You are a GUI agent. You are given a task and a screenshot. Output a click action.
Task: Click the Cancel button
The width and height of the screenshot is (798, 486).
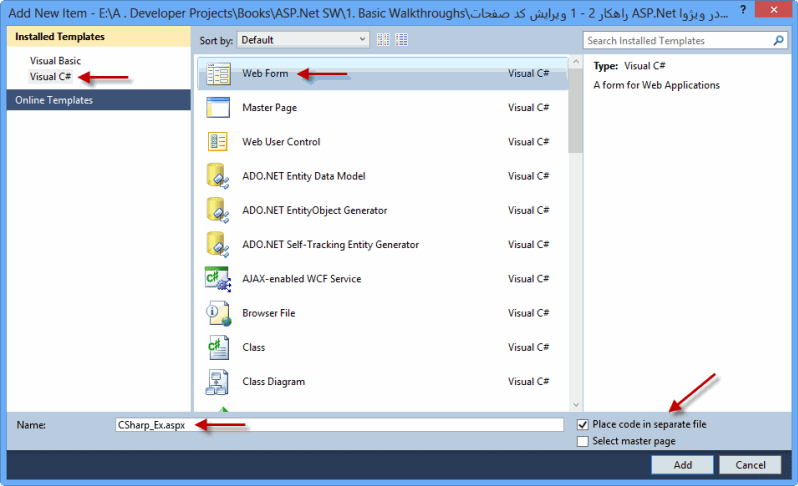pyautogui.click(x=750, y=465)
